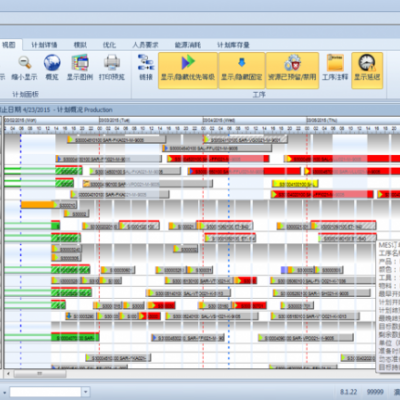Click the folder icon on the gray Gantt bar
Image resolution: width=400 pixels, height=400 pixels.
(x=86, y=183)
